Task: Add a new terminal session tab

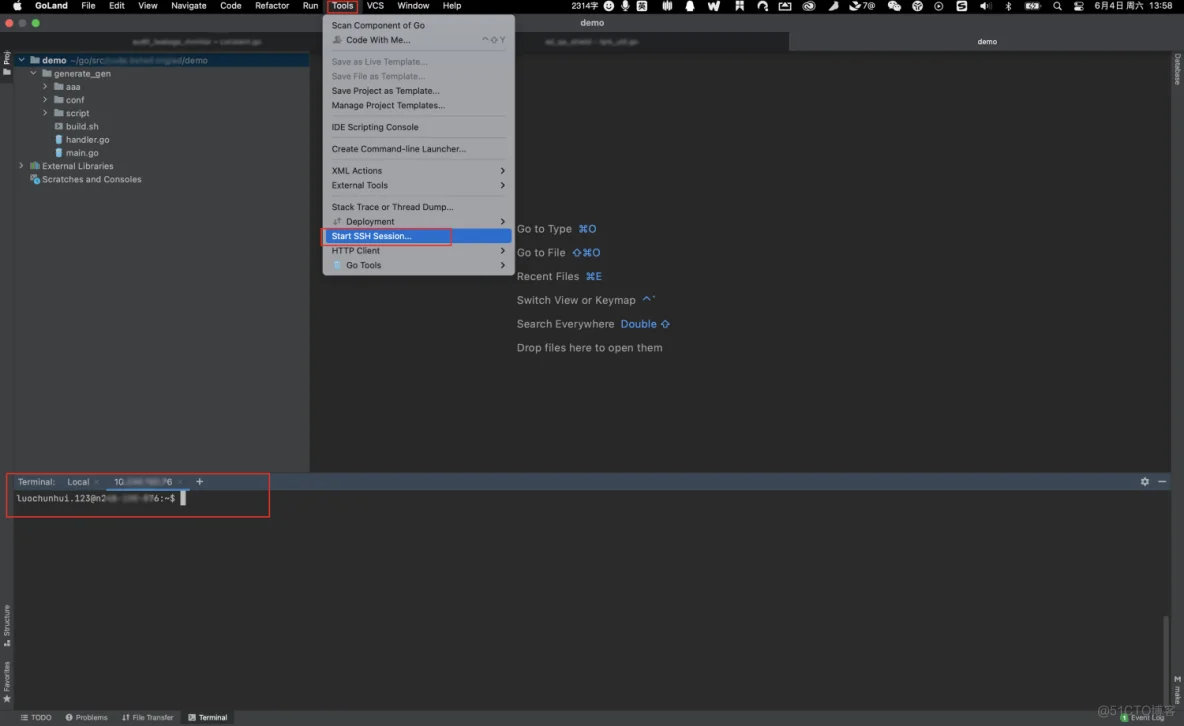Action: 199,482
